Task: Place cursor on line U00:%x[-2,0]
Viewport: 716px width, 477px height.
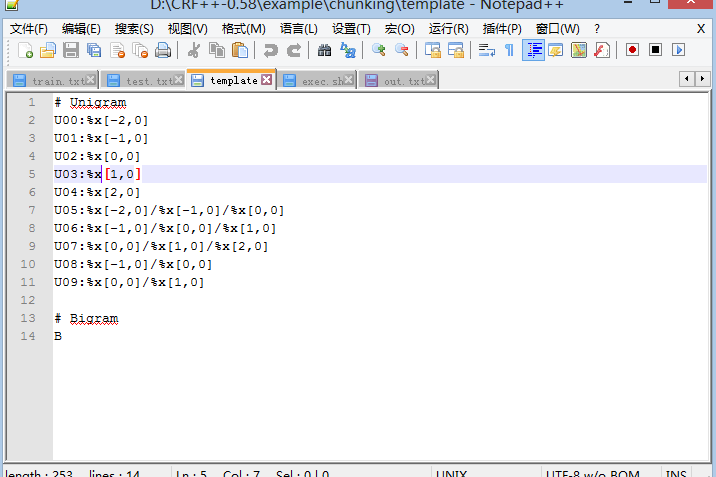Action: [x=101, y=121]
